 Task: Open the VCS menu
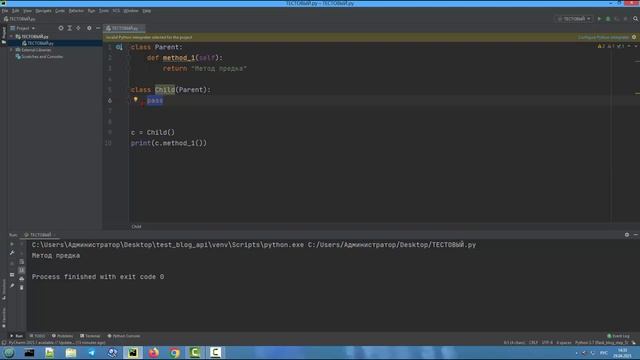click(116, 11)
